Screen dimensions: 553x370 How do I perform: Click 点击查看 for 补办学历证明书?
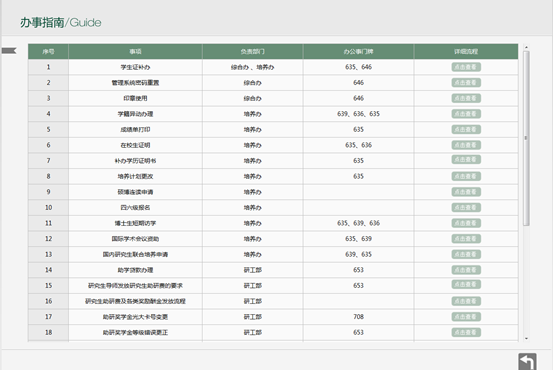coord(466,160)
